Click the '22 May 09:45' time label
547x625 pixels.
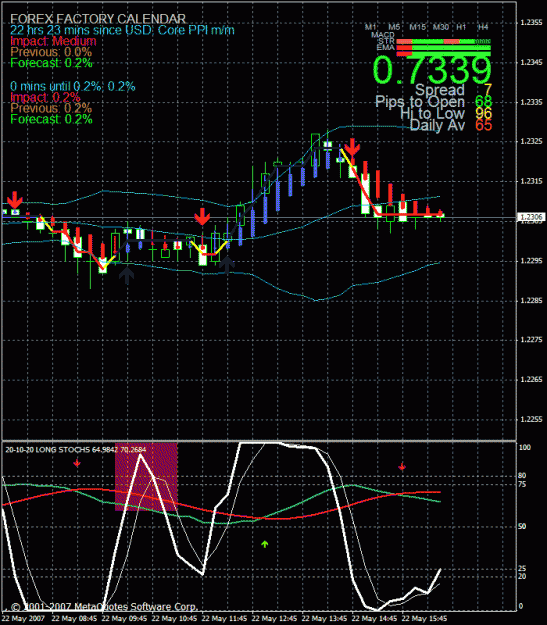(x=124, y=619)
